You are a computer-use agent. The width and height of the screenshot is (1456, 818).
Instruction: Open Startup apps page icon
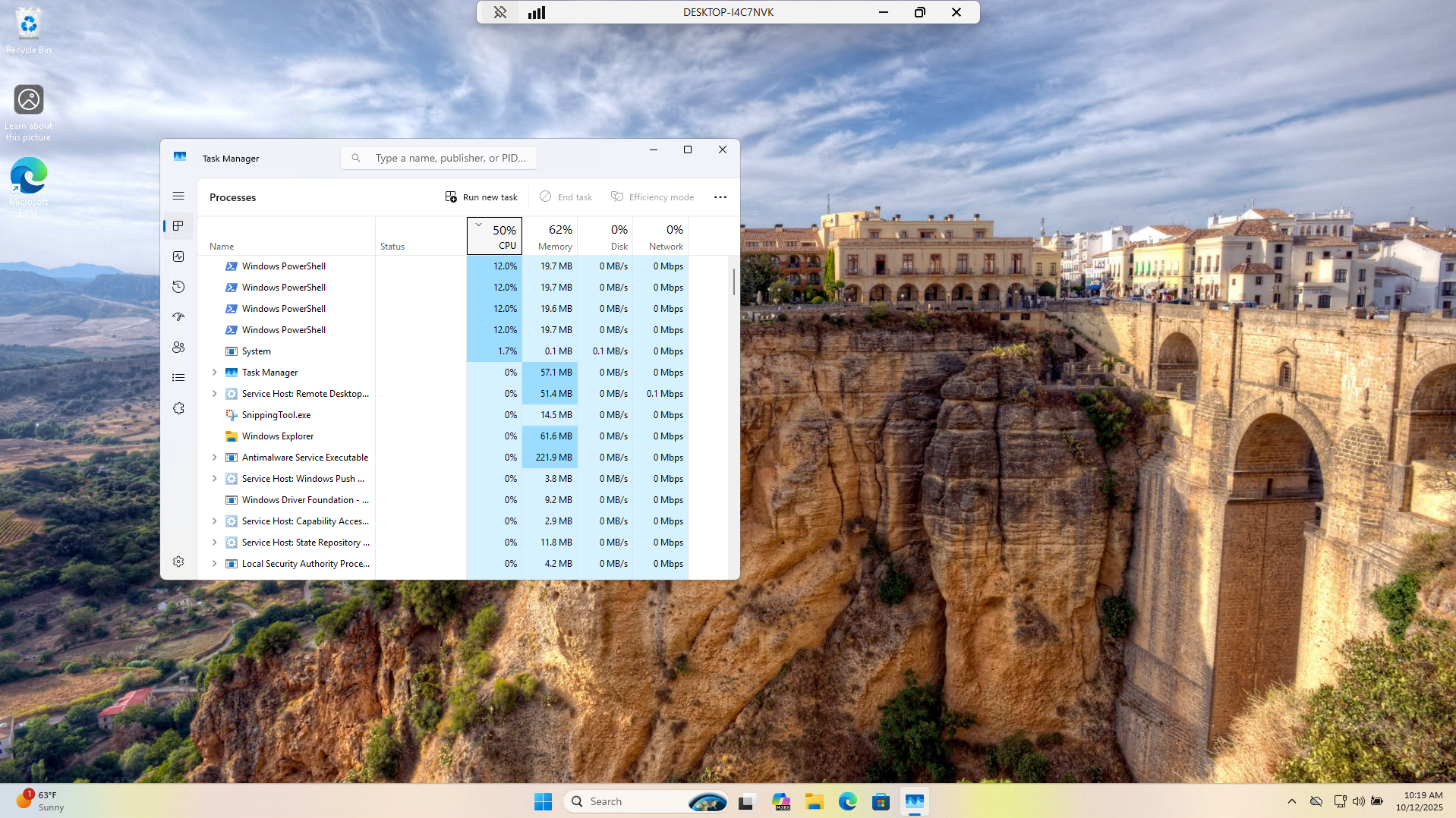[178, 317]
